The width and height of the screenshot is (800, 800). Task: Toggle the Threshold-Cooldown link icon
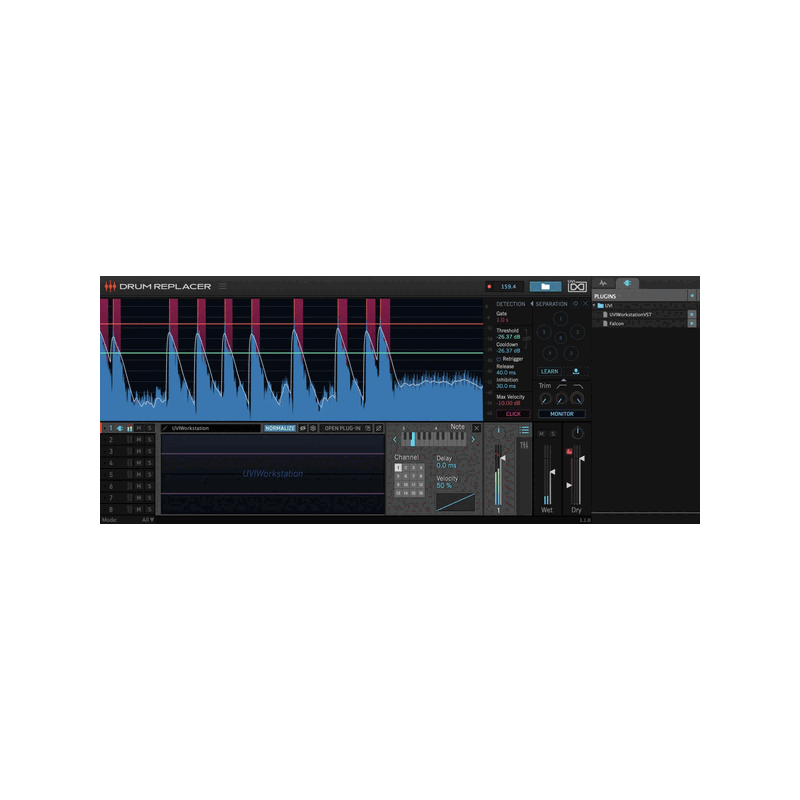tap(527, 339)
